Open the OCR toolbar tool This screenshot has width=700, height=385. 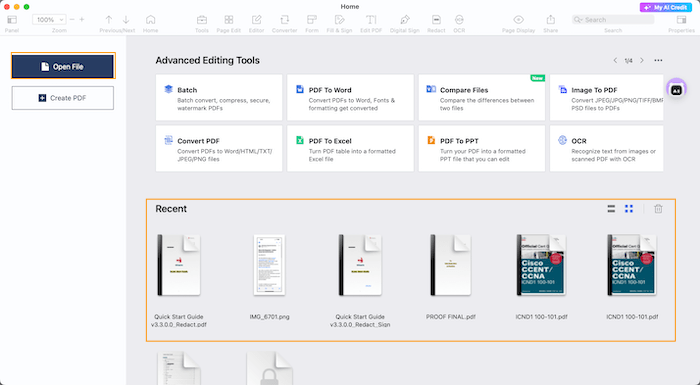point(459,20)
